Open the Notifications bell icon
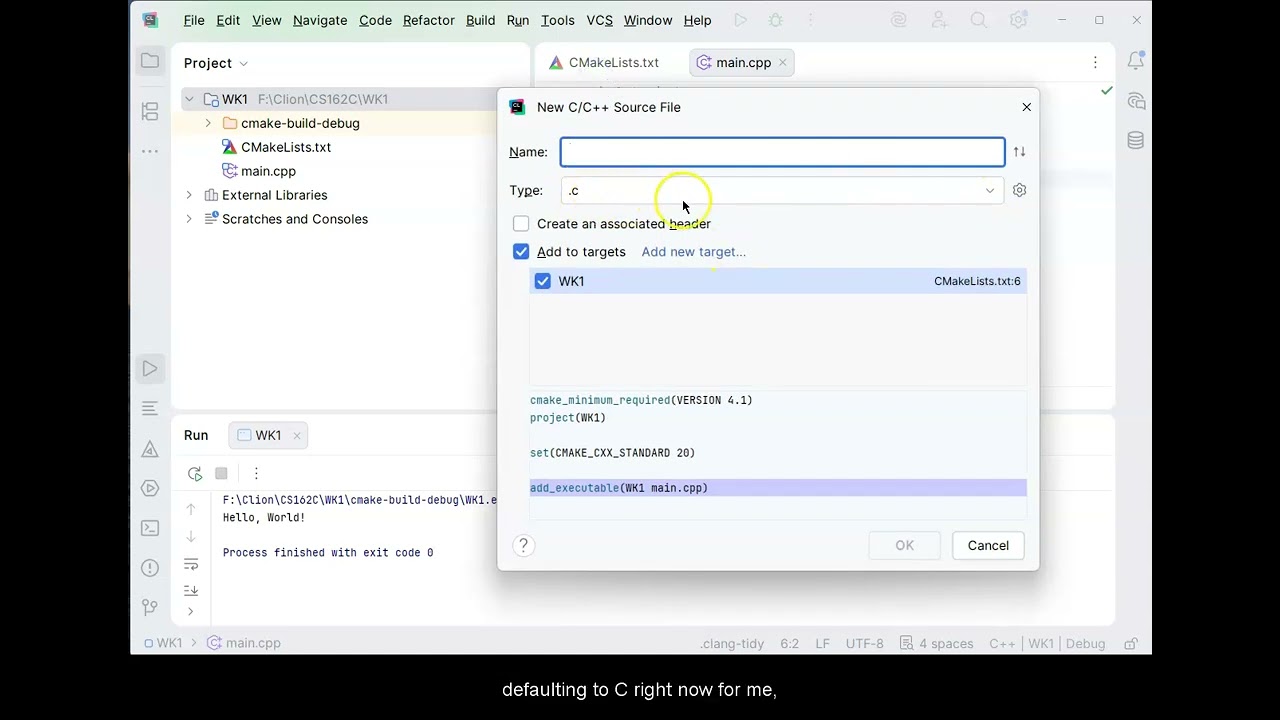 click(x=1135, y=62)
